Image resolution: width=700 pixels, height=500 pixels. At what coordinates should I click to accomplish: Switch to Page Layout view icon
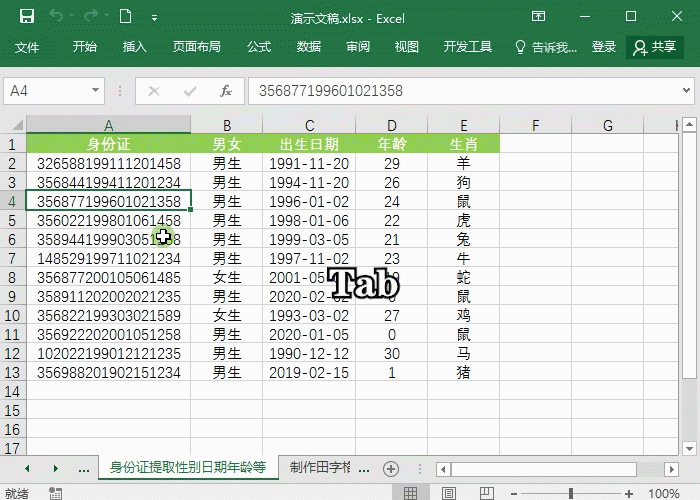coord(449,493)
